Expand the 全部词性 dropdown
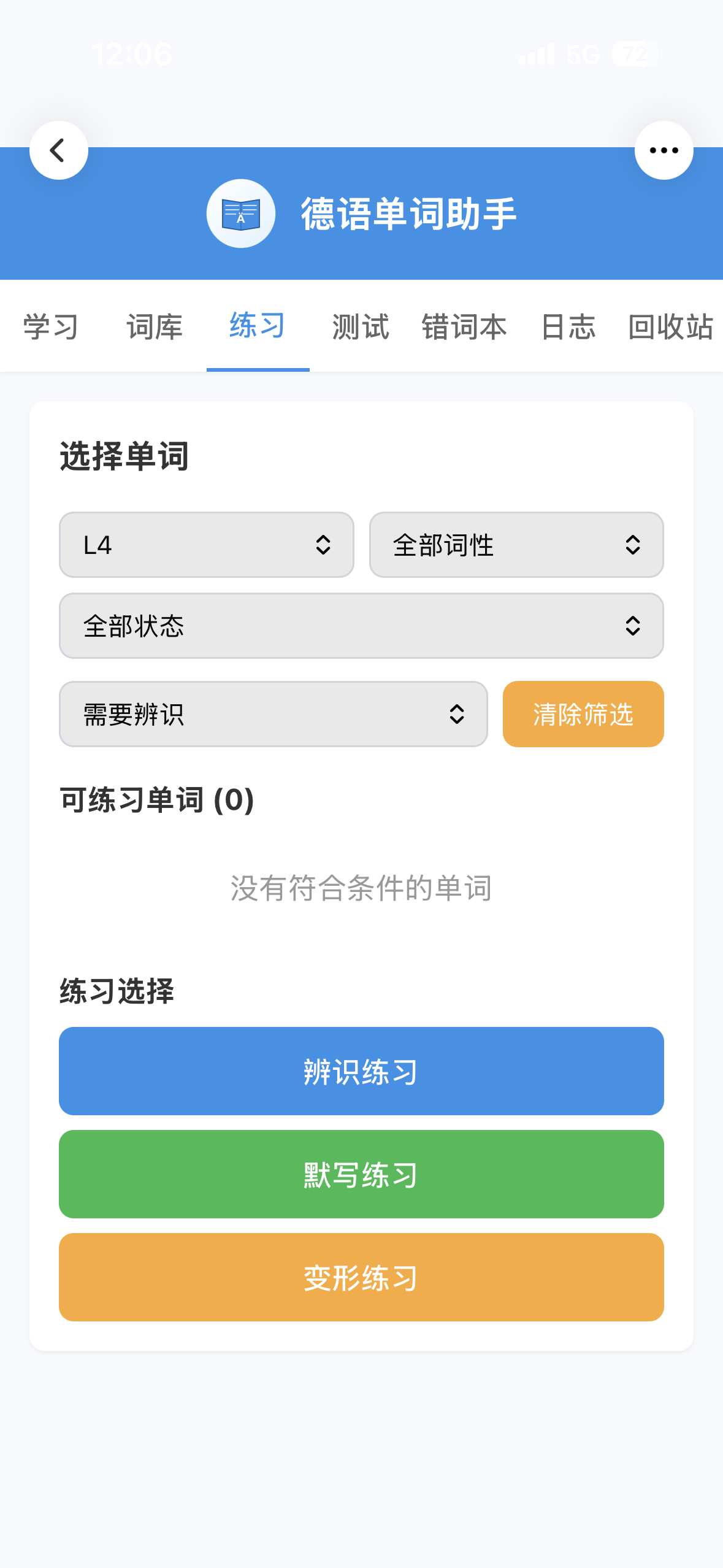The height and width of the screenshot is (1568, 723). point(516,545)
